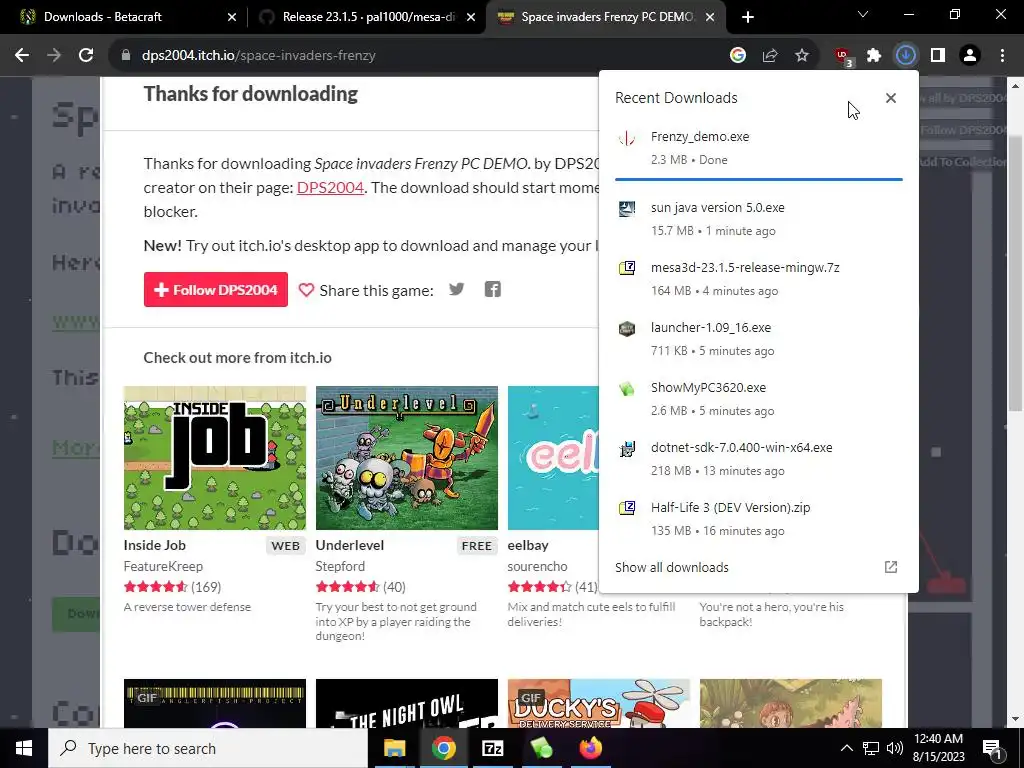Open Firefox from taskbar
Screen dimensions: 1024x768
point(590,748)
